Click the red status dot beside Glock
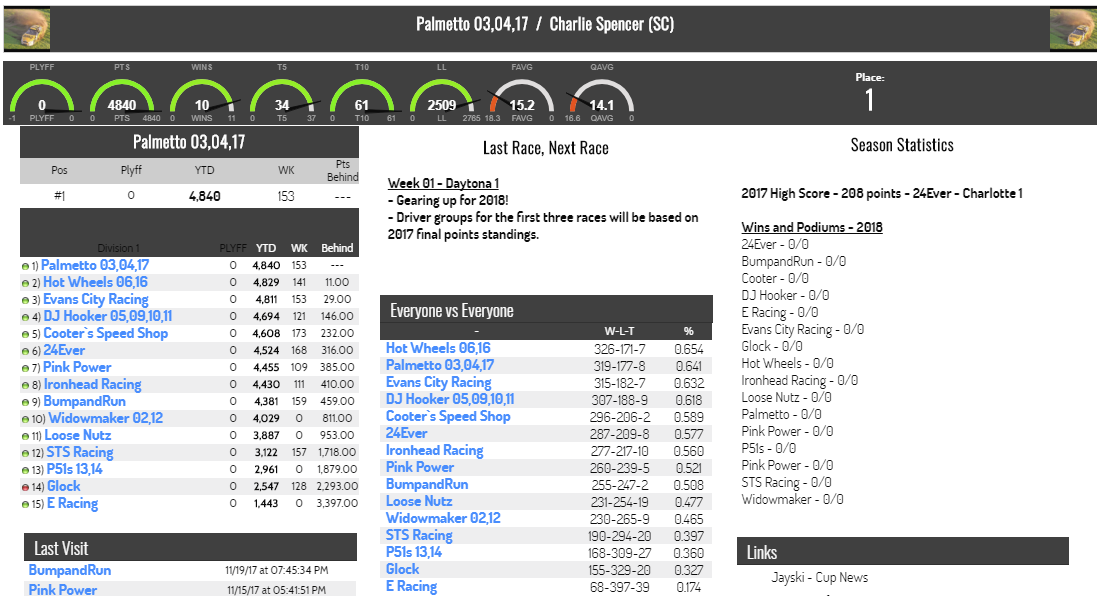The image size is (1106, 596). (26, 487)
